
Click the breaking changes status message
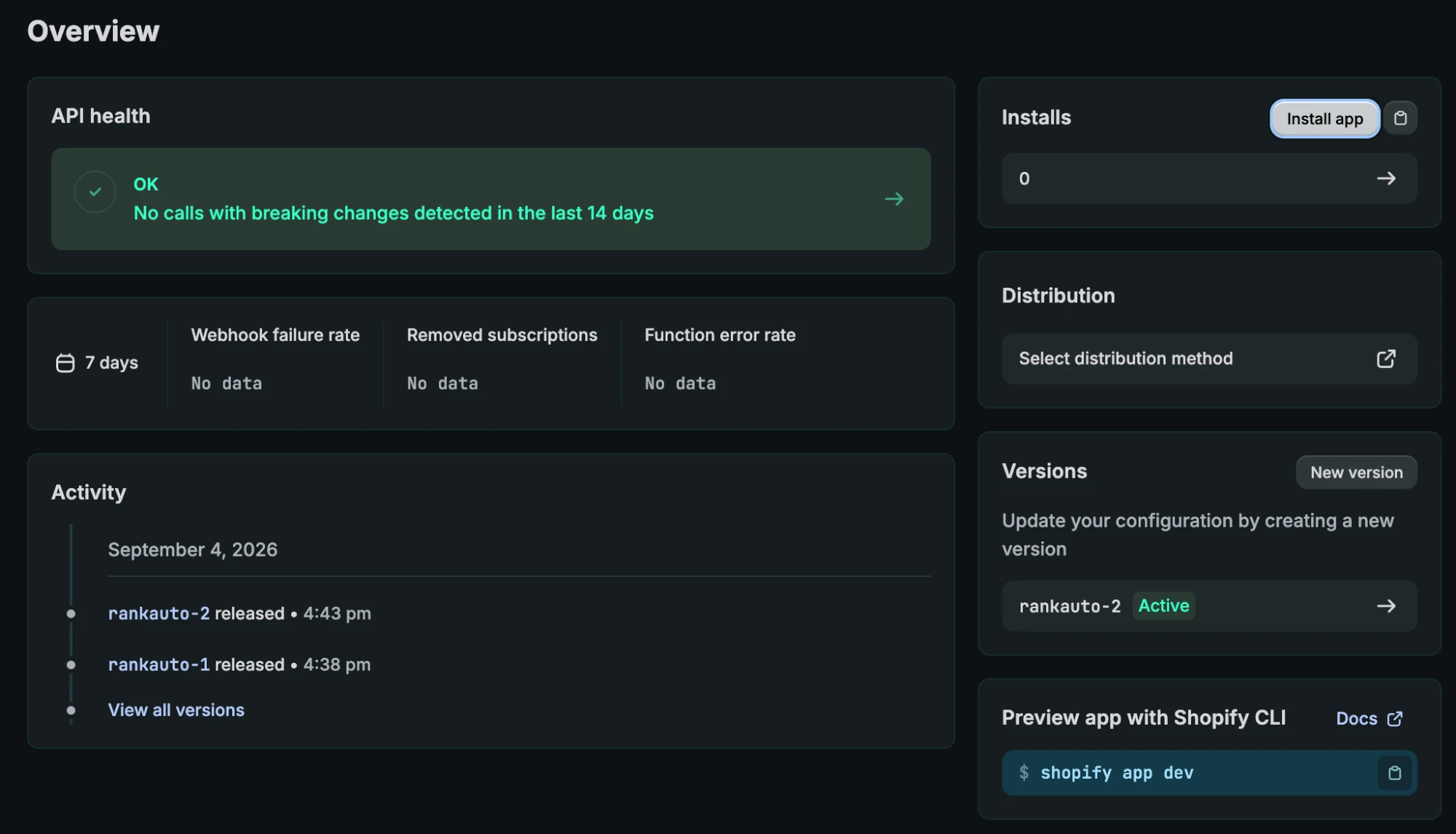(393, 213)
